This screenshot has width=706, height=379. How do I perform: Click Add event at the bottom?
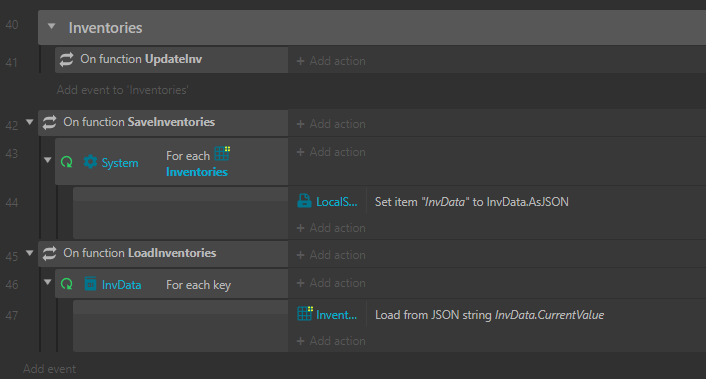point(50,369)
